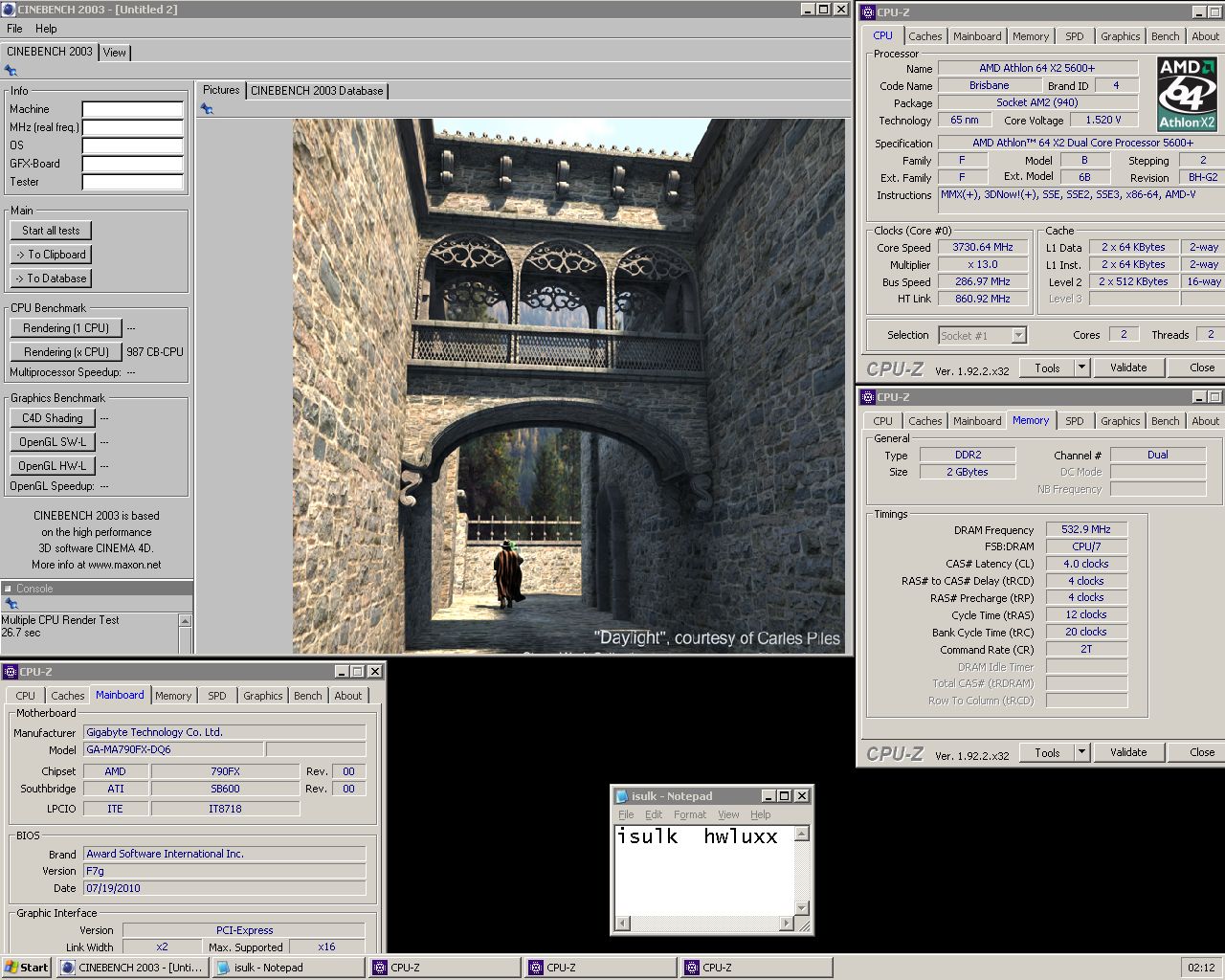Viewport: 1225px width, 980px height.
Task: Open Tools dropdown arrow in CPU tab window
Action: [1081, 367]
